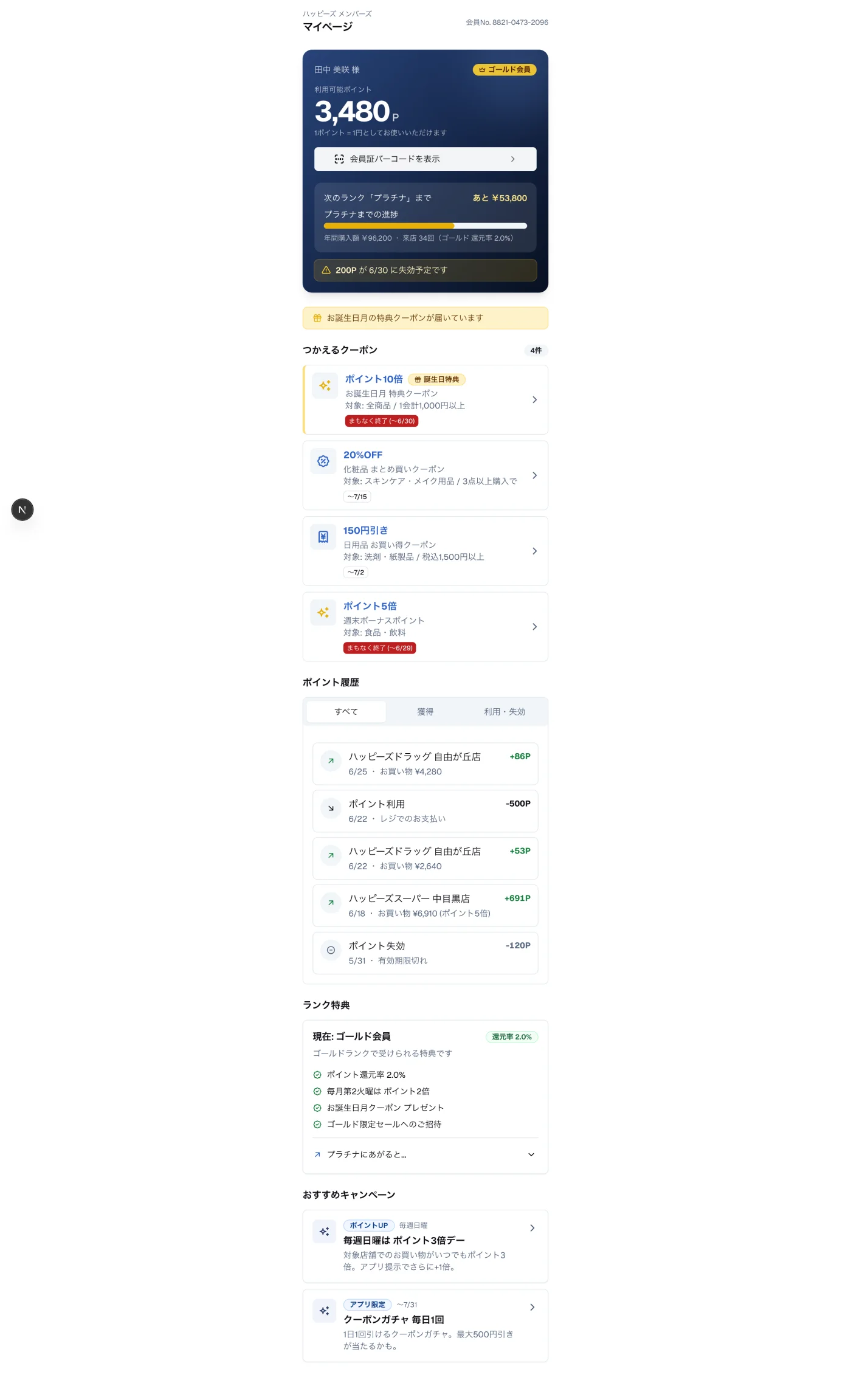Click sparkle icon on クーポンガチャ campaign
The image size is (851, 1400).
pos(325,1311)
